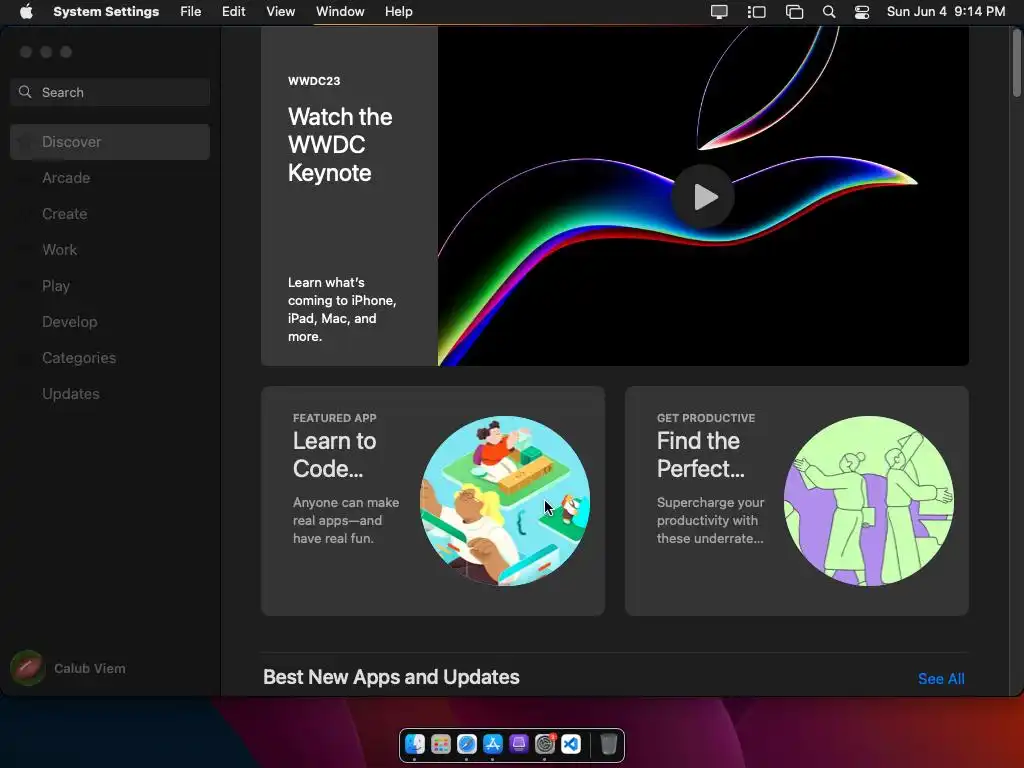
Task: Select Discover in the sidebar
Action: coord(110,142)
